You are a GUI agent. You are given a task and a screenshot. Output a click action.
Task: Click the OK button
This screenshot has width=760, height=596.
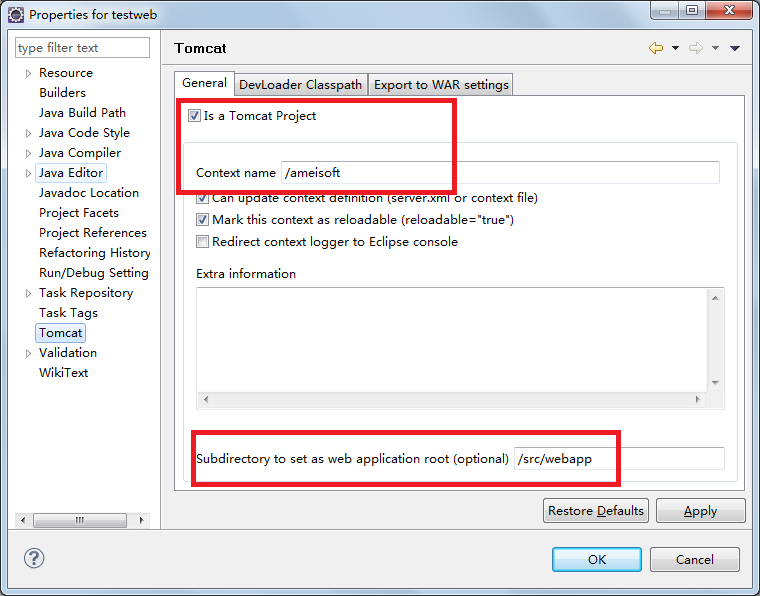click(597, 560)
